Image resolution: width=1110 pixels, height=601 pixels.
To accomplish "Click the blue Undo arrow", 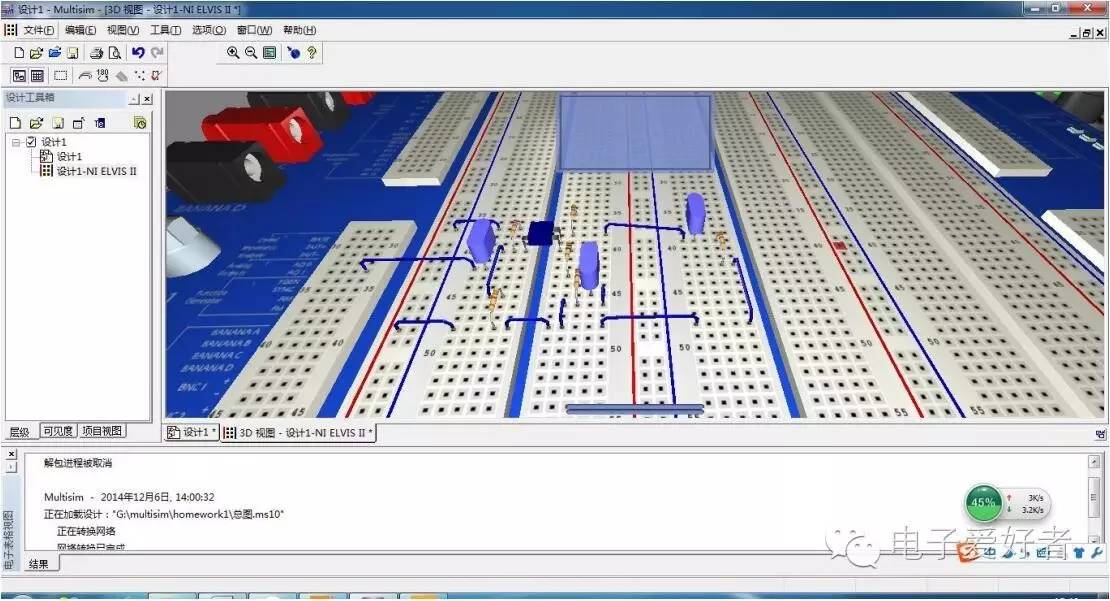I will [138, 52].
